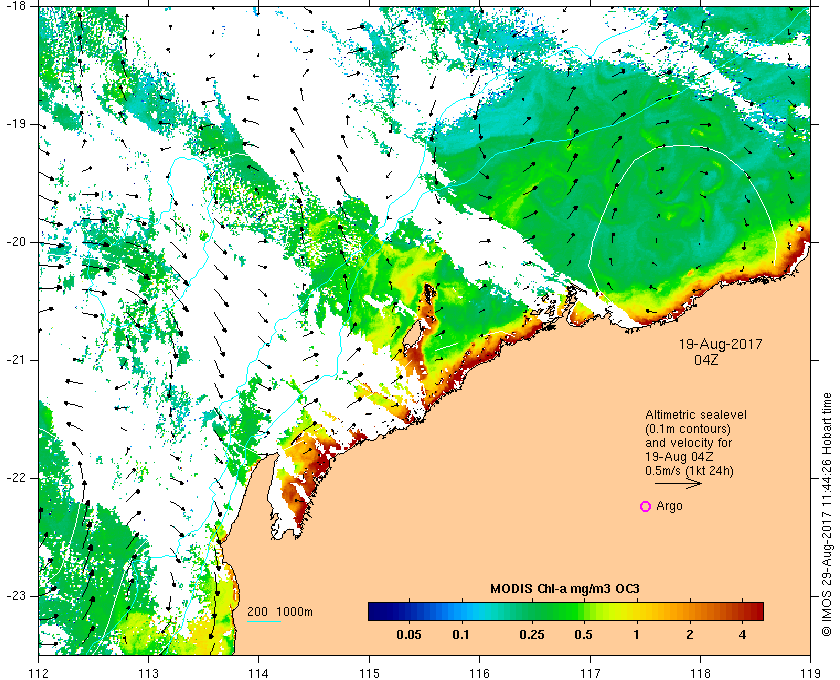Click the longitude axis label '117'
Screen dimensions: 840x680
click(590, 673)
